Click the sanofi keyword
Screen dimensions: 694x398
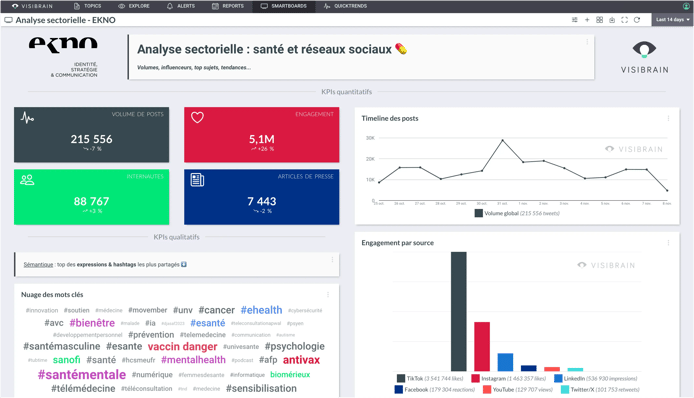67,360
